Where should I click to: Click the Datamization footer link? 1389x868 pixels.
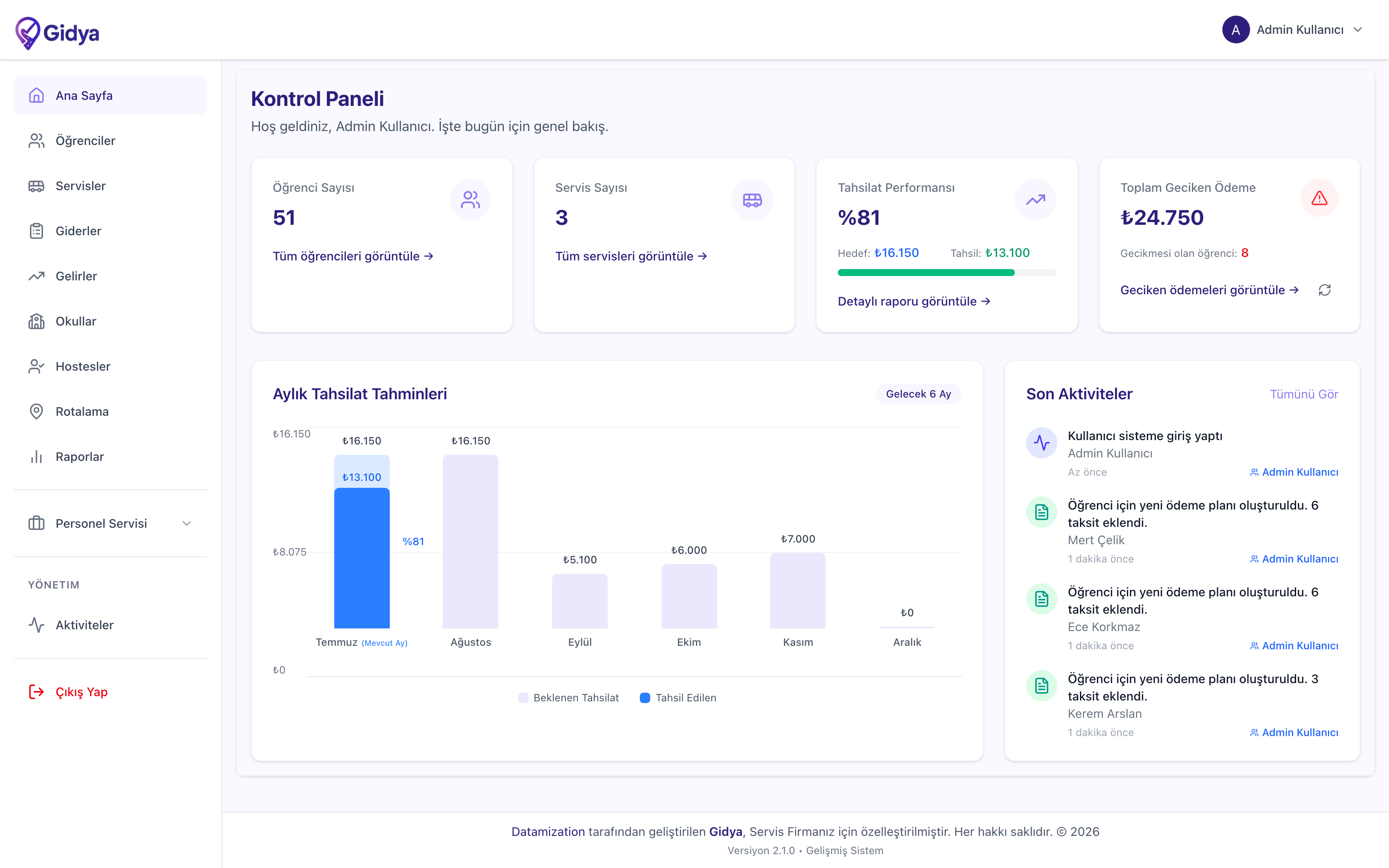(x=548, y=831)
